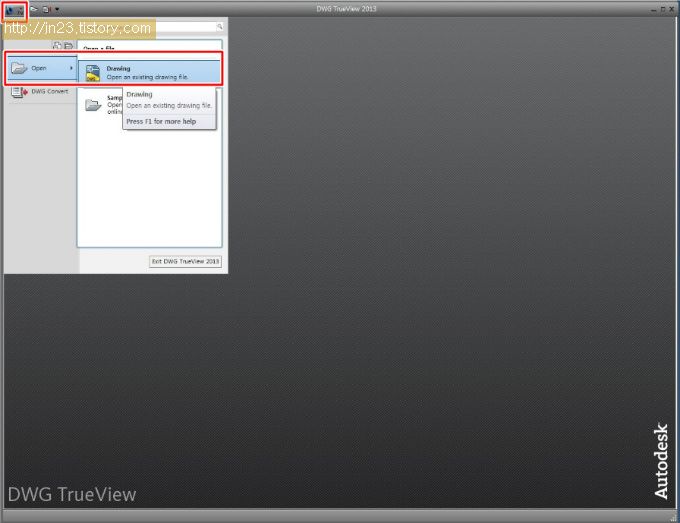Expand the Open submenu arrow

click(x=71, y=68)
